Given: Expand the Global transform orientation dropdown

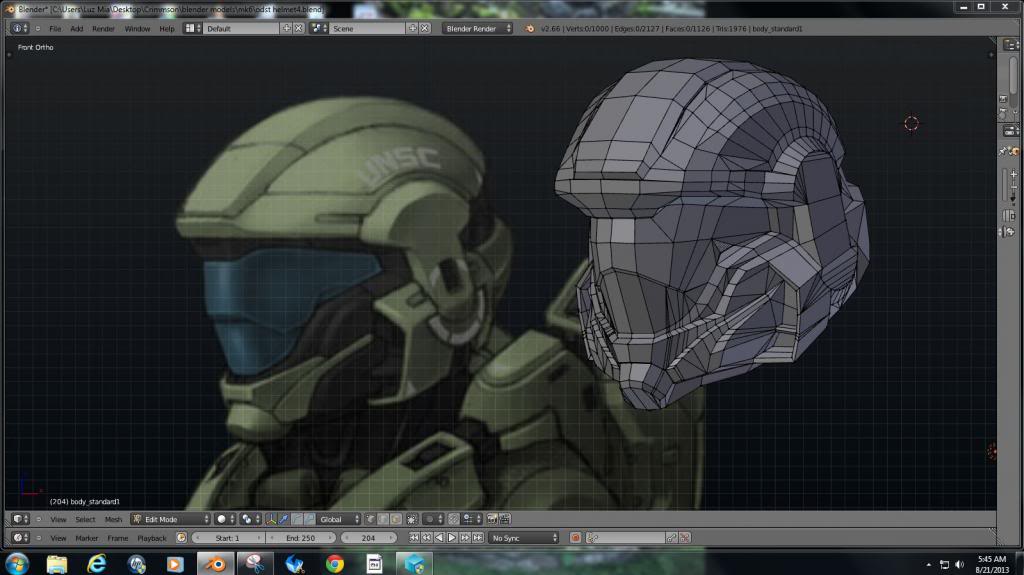Looking at the screenshot, I should point(338,519).
